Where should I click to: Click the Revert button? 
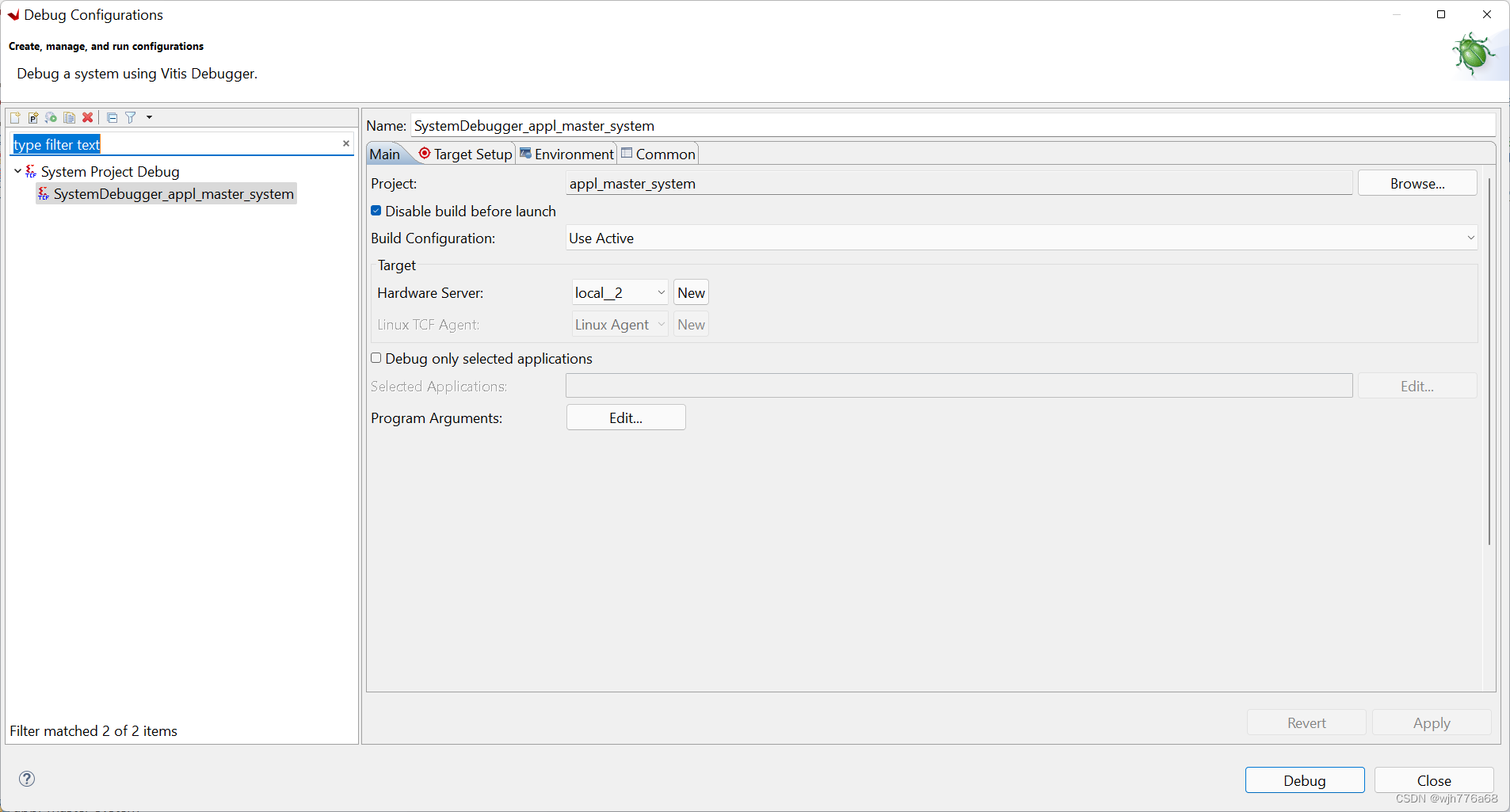[x=1306, y=722]
